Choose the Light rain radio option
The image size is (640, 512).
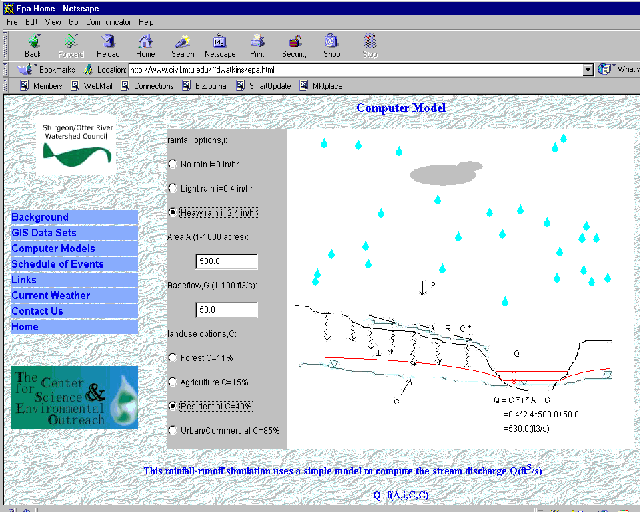[173, 188]
